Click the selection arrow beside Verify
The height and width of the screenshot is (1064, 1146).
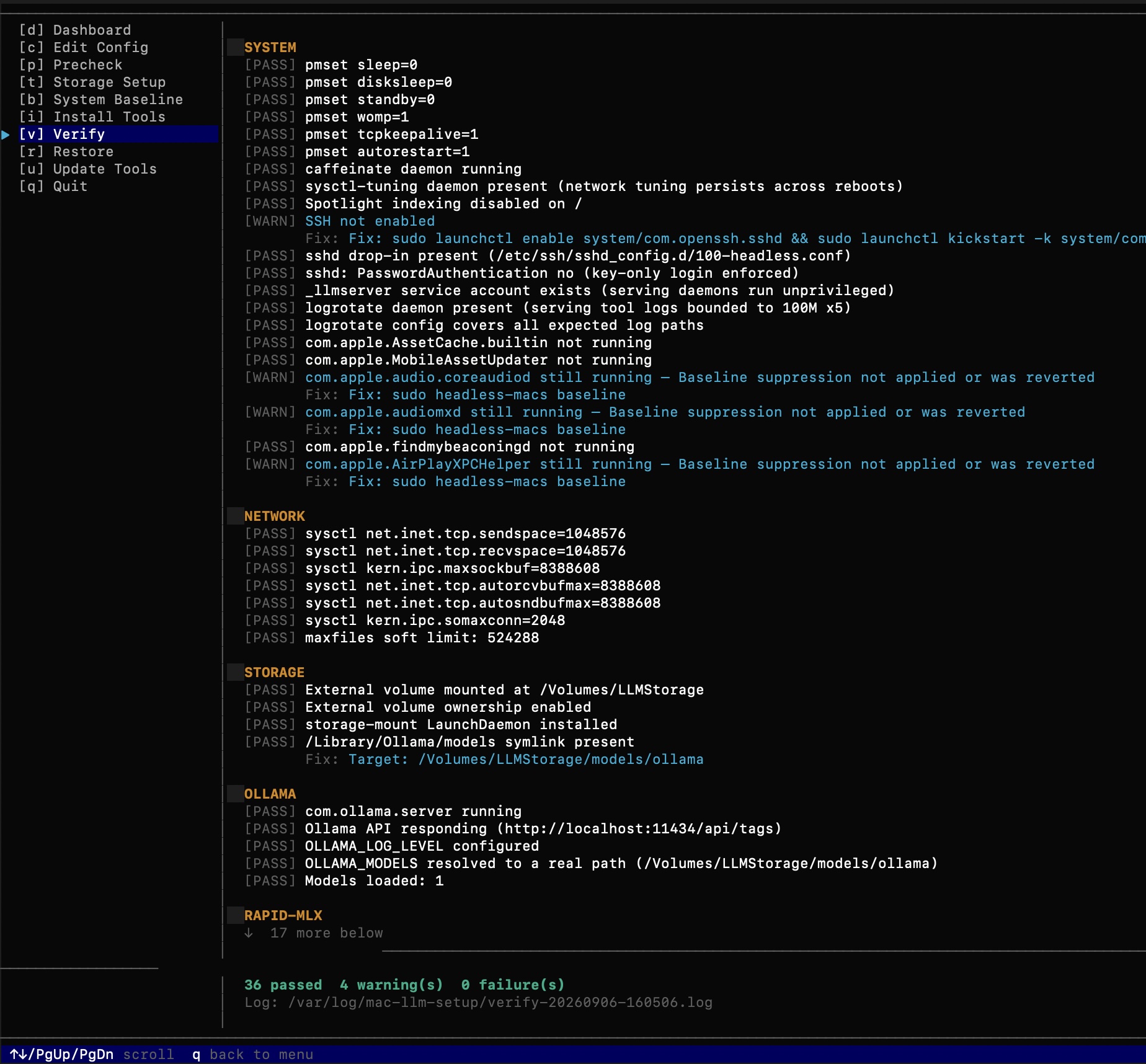pyautogui.click(x=6, y=134)
